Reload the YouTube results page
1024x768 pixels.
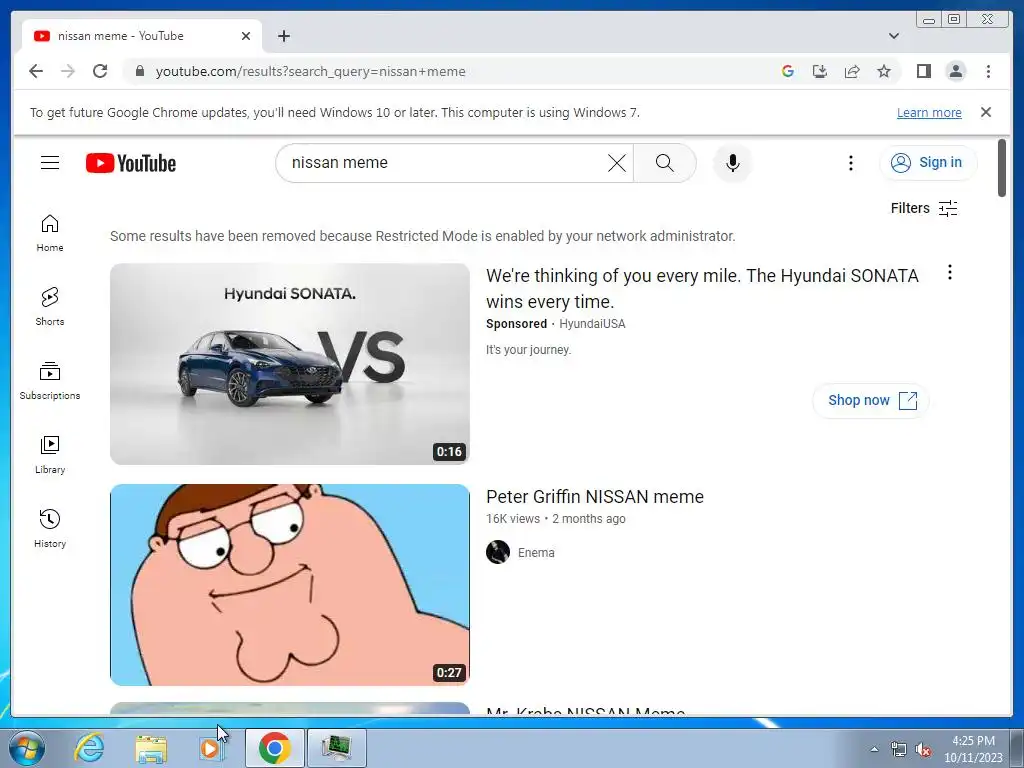point(100,71)
